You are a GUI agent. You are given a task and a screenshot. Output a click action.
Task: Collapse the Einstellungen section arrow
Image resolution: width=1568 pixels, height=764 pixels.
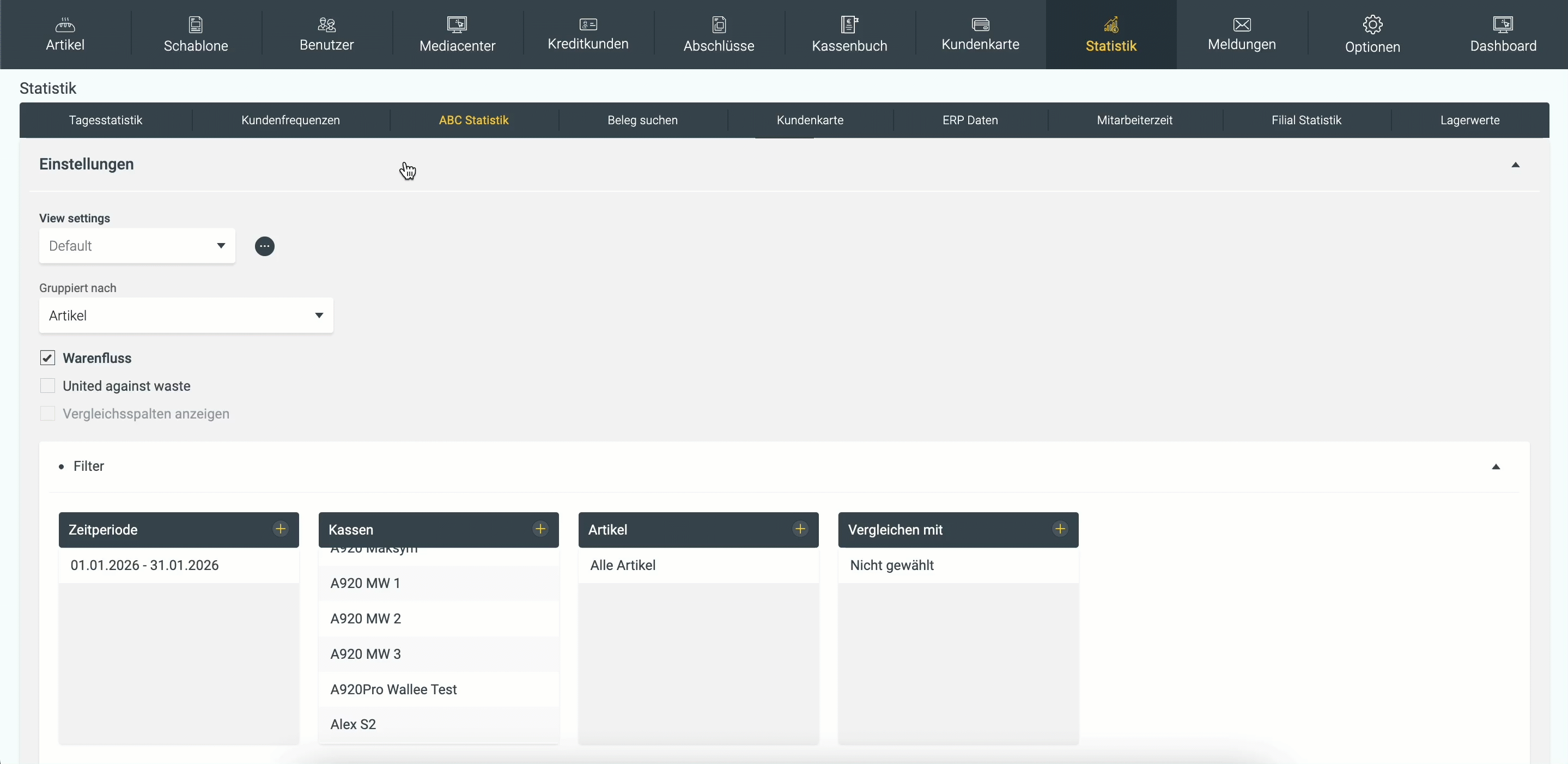(x=1515, y=165)
